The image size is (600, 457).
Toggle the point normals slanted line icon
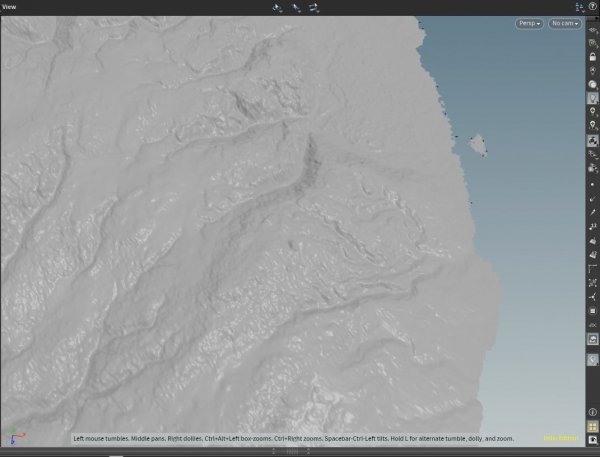click(592, 199)
